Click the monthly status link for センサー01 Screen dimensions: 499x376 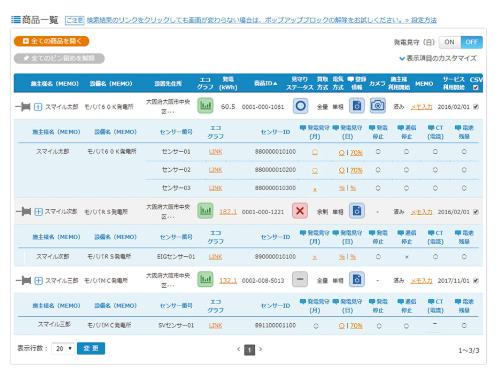tap(315, 152)
